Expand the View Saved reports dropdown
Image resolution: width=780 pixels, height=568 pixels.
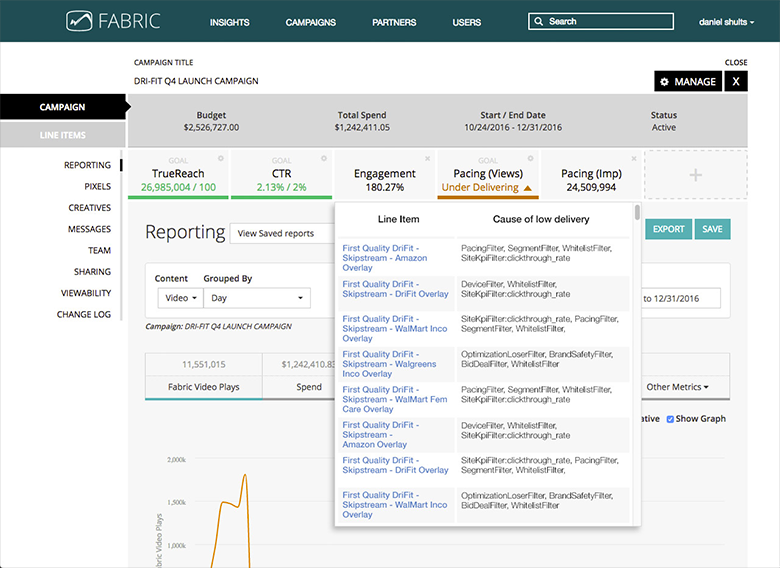[x=282, y=233]
